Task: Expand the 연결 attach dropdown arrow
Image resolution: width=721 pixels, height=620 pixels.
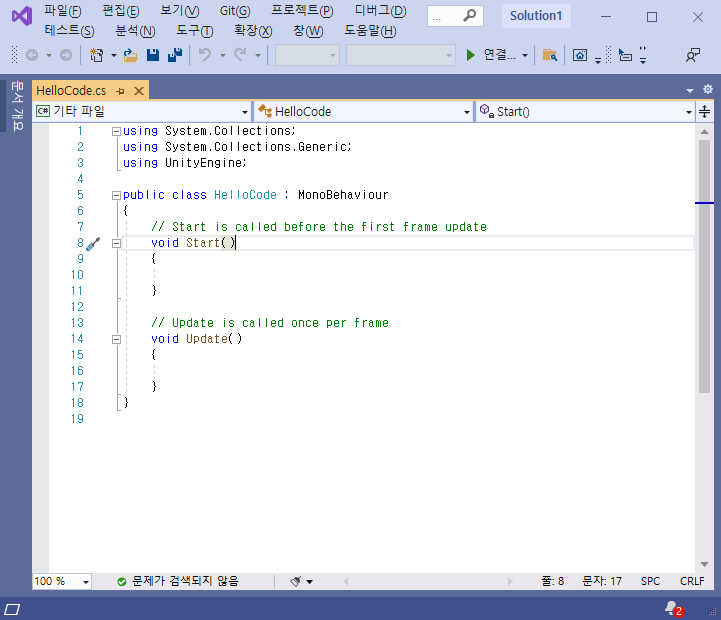Action: pyautogui.click(x=525, y=56)
